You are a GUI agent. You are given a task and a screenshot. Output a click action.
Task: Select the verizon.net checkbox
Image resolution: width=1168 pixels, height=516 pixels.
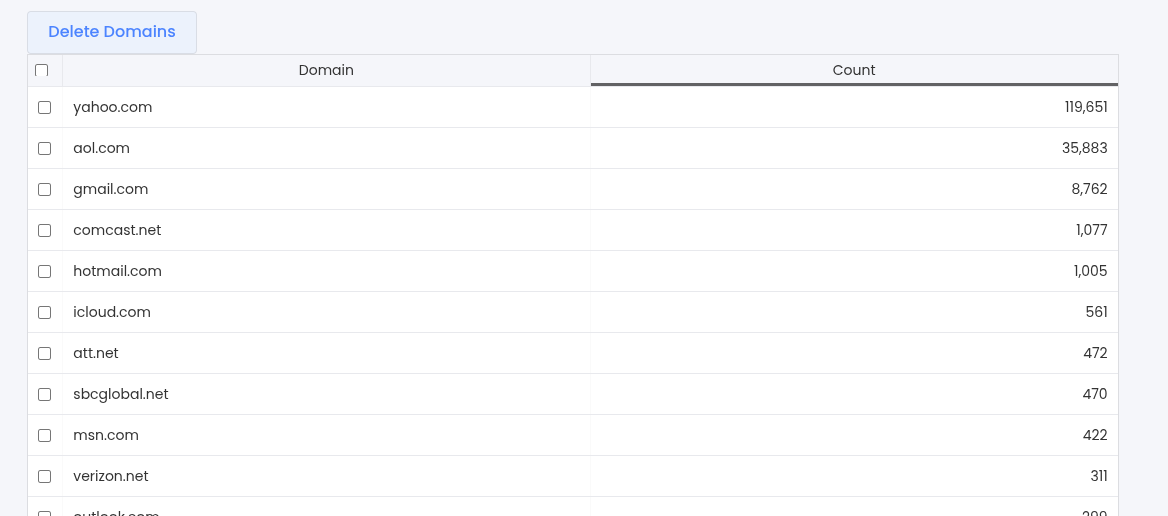click(x=45, y=476)
